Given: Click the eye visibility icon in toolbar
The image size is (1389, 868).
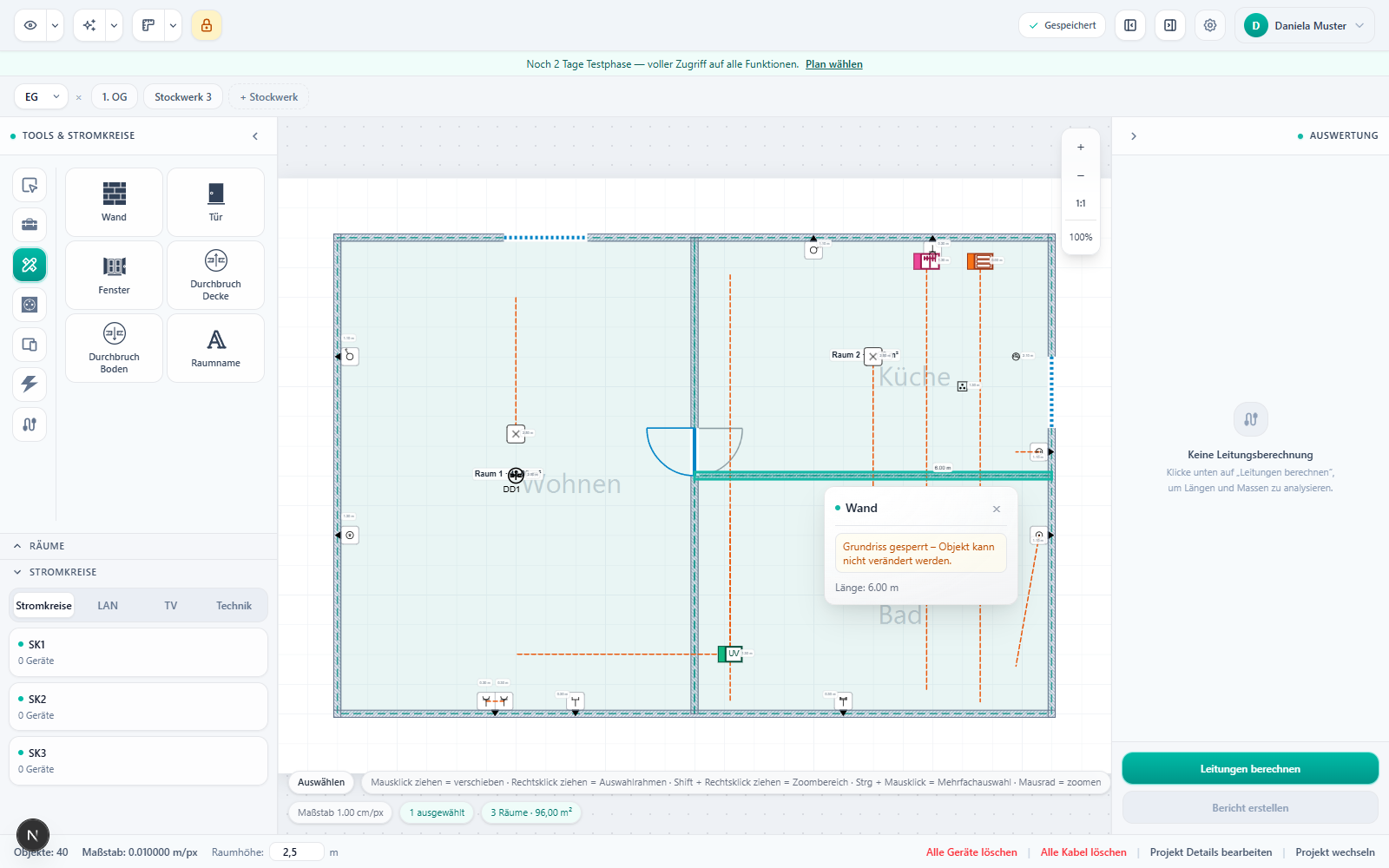Looking at the screenshot, I should [x=30, y=25].
